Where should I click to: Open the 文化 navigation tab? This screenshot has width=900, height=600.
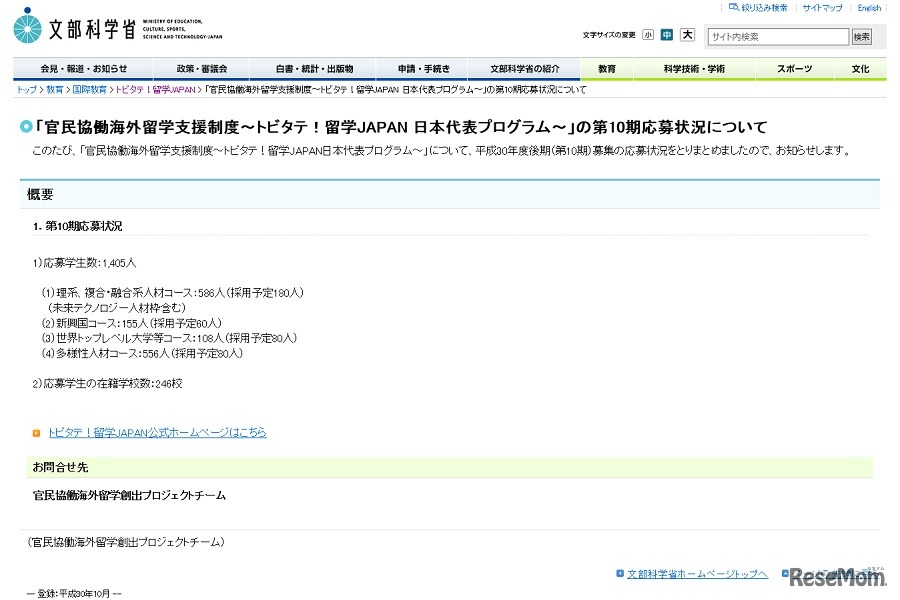pyautogui.click(x=860, y=68)
